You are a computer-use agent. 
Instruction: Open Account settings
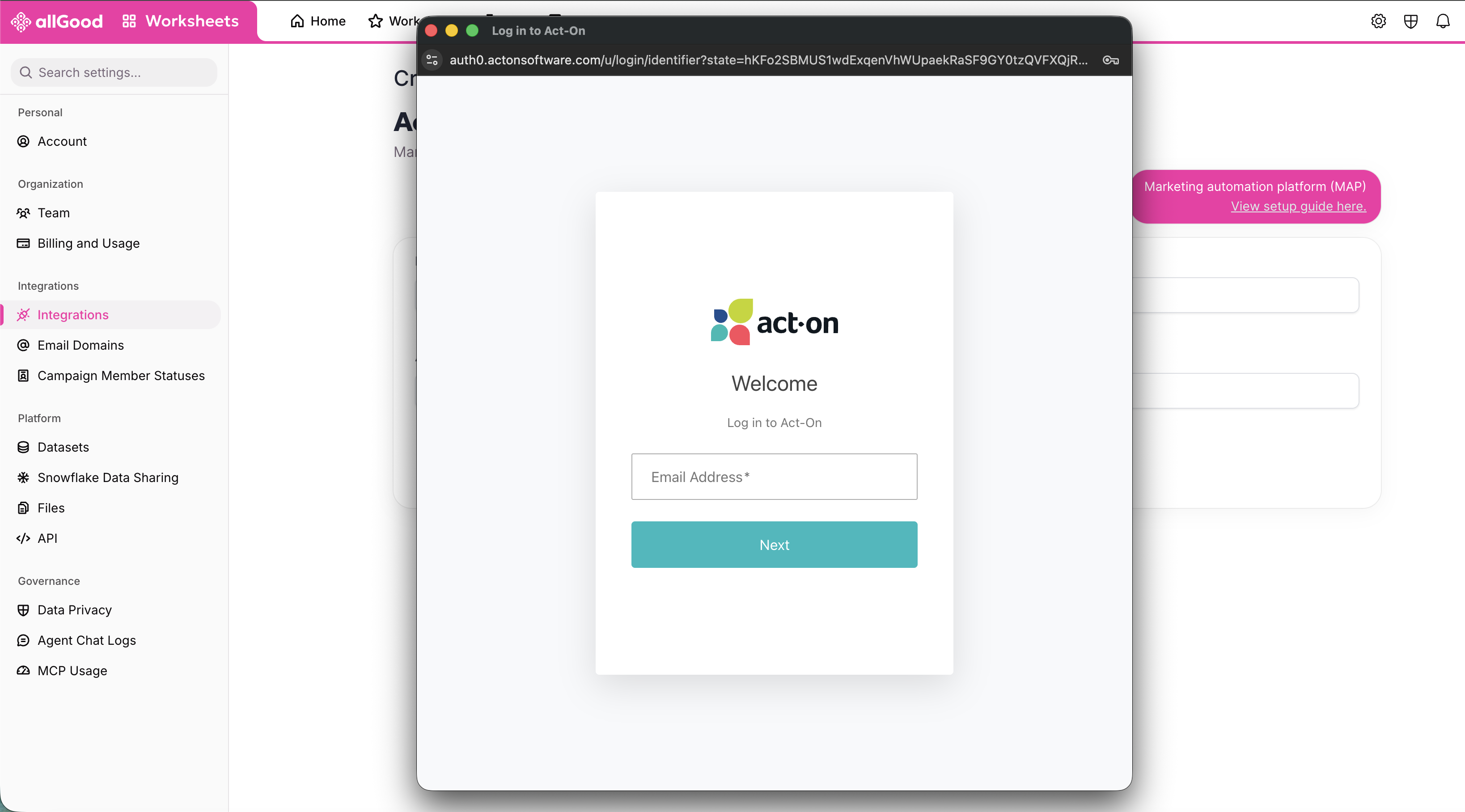pos(110,142)
